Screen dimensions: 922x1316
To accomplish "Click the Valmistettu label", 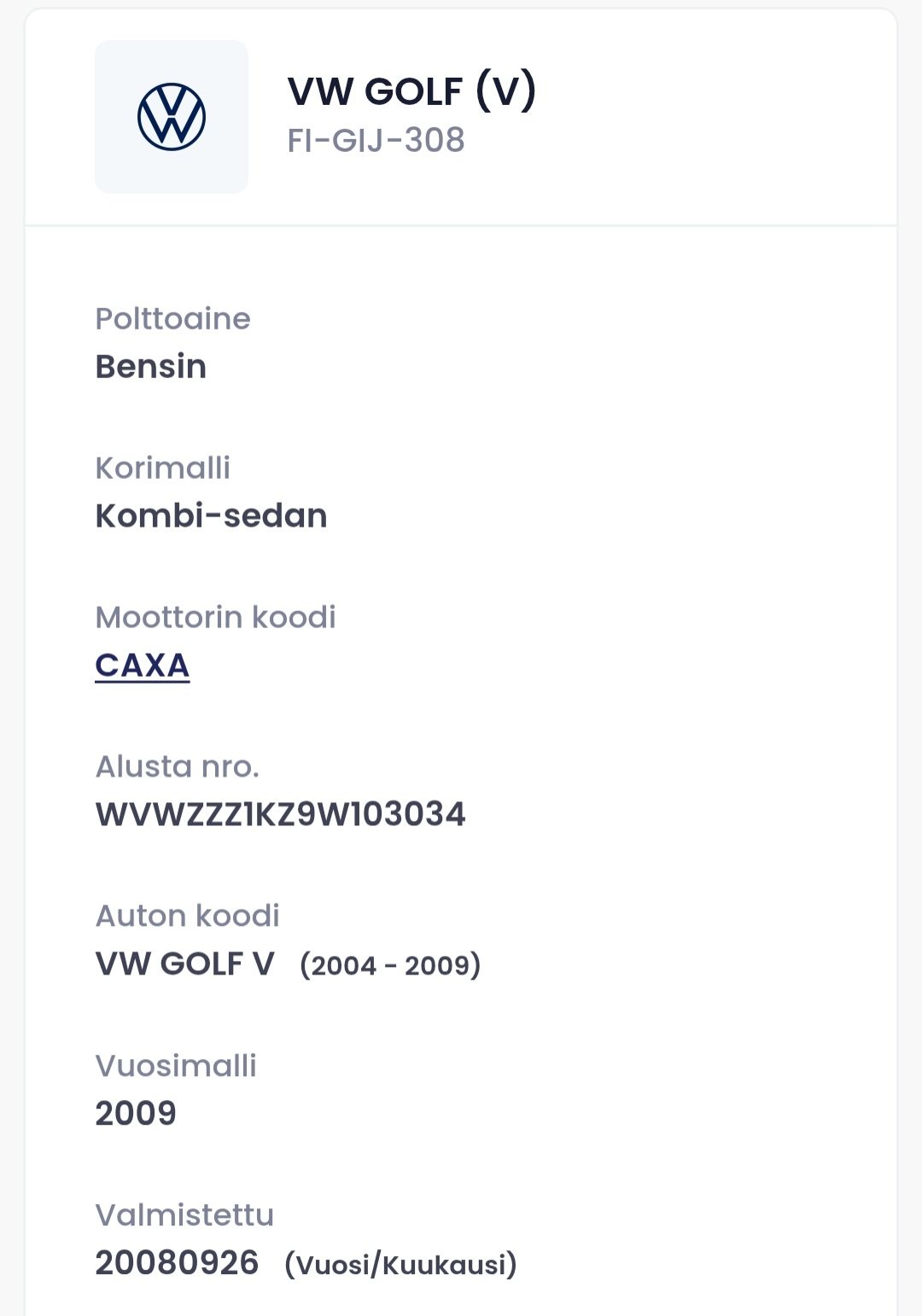I will pyautogui.click(x=184, y=1214).
